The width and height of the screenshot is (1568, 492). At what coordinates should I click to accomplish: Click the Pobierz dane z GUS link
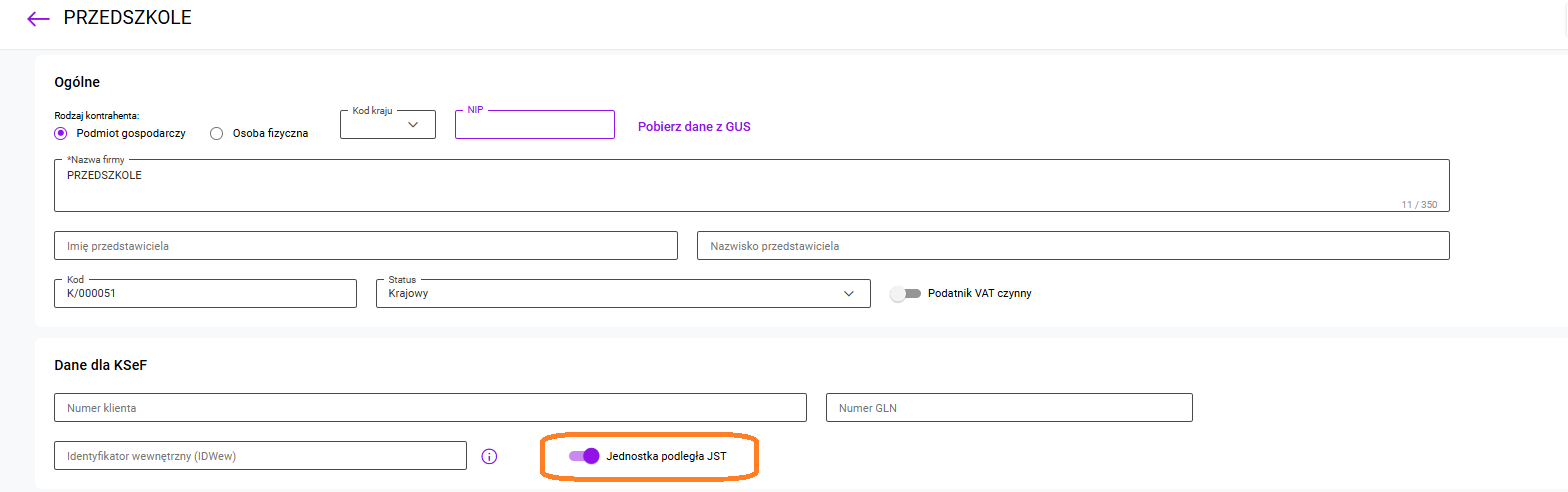[694, 127]
